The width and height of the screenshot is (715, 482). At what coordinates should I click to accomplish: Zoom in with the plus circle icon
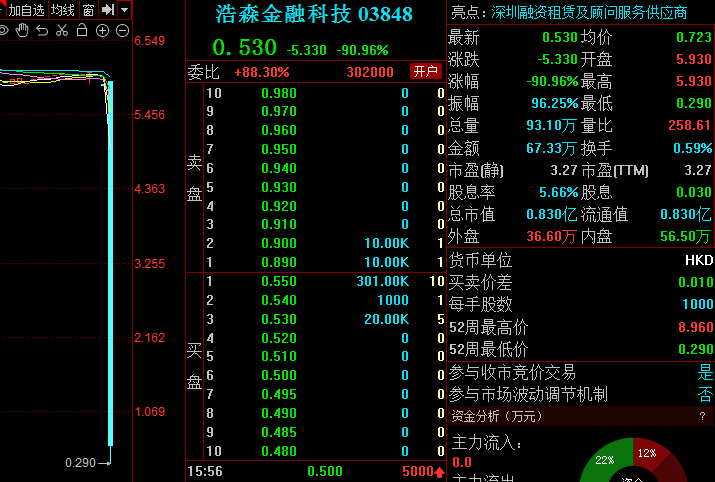[x=102, y=31]
